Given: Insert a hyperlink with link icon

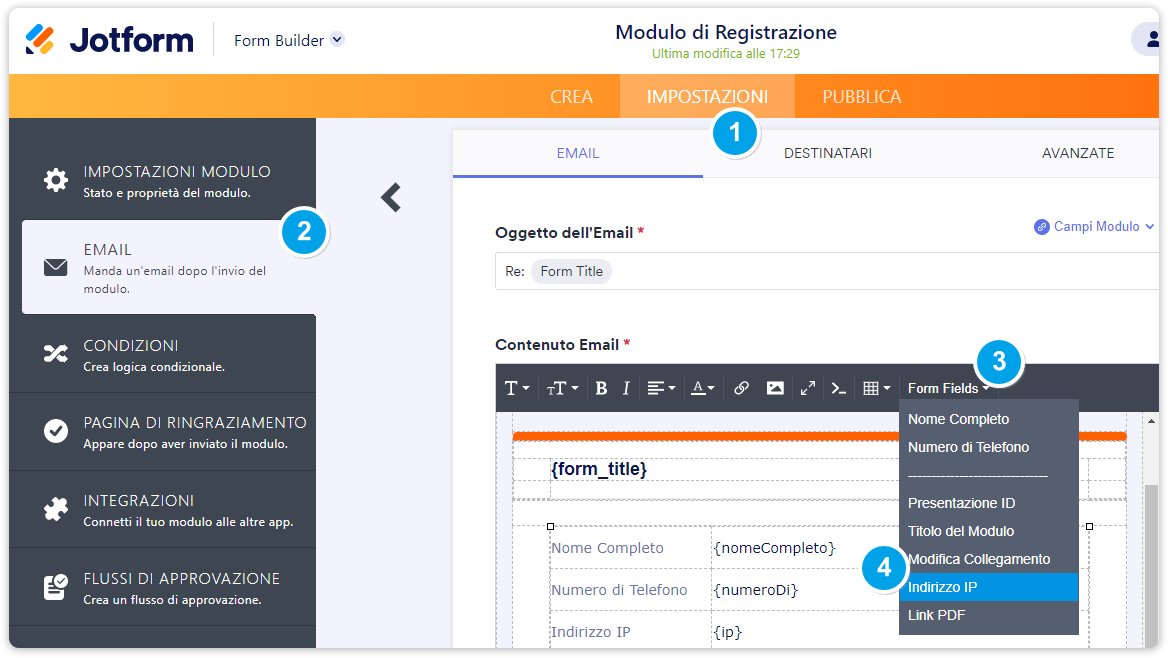Looking at the screenshot, I should coord(741,388).
